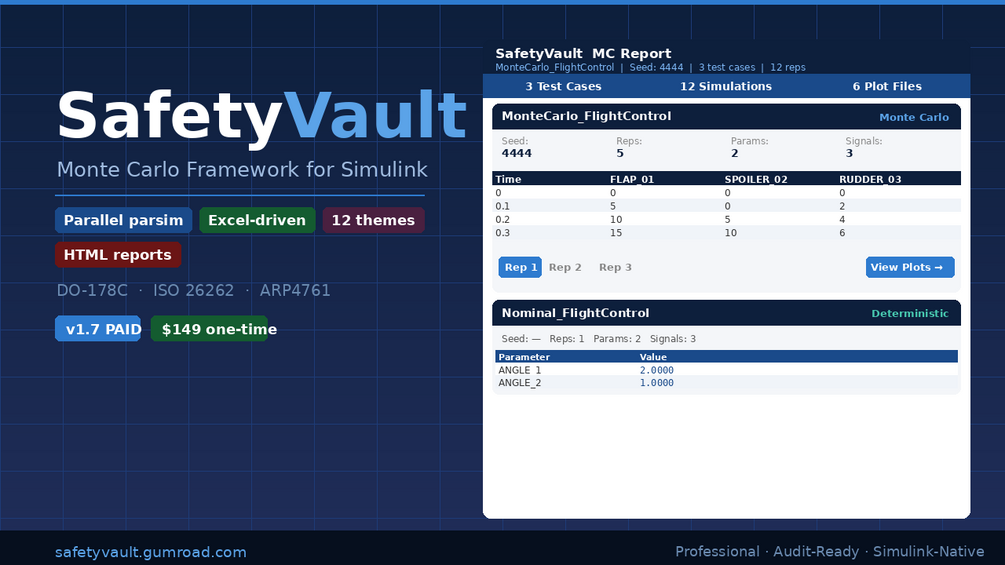Image resolution: width=1005 pixels, height=565 pixels.
Task: Click the RUDDER_03 column header
Action: (x=870, y=179)
